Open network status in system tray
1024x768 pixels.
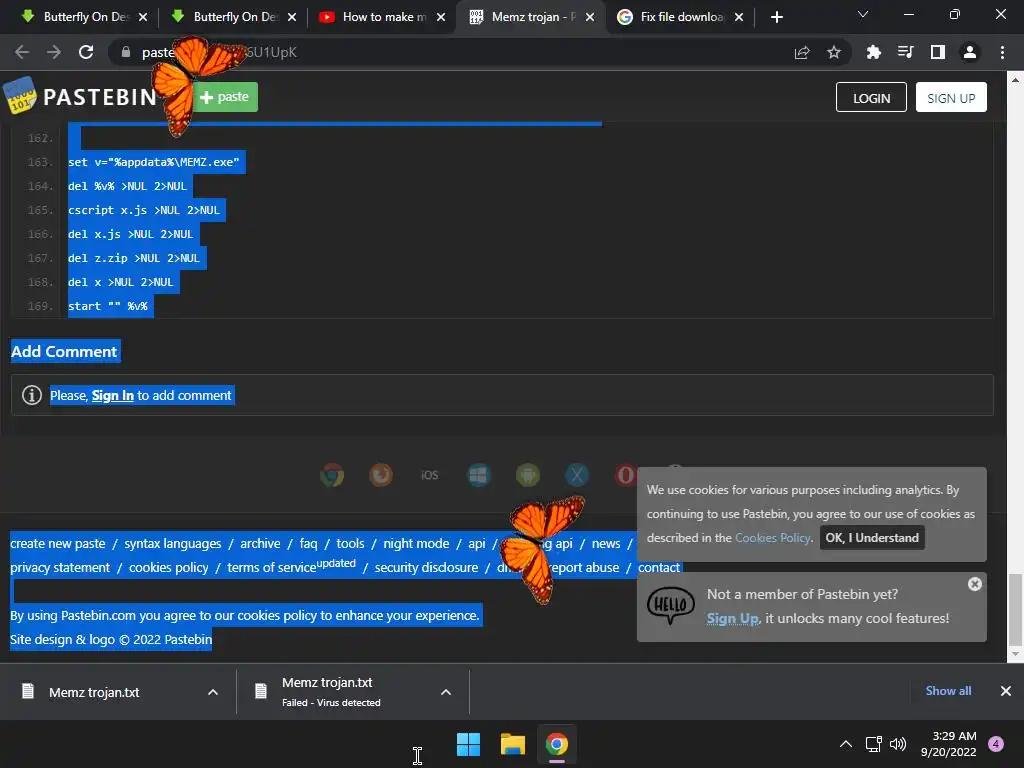[873, 744]
